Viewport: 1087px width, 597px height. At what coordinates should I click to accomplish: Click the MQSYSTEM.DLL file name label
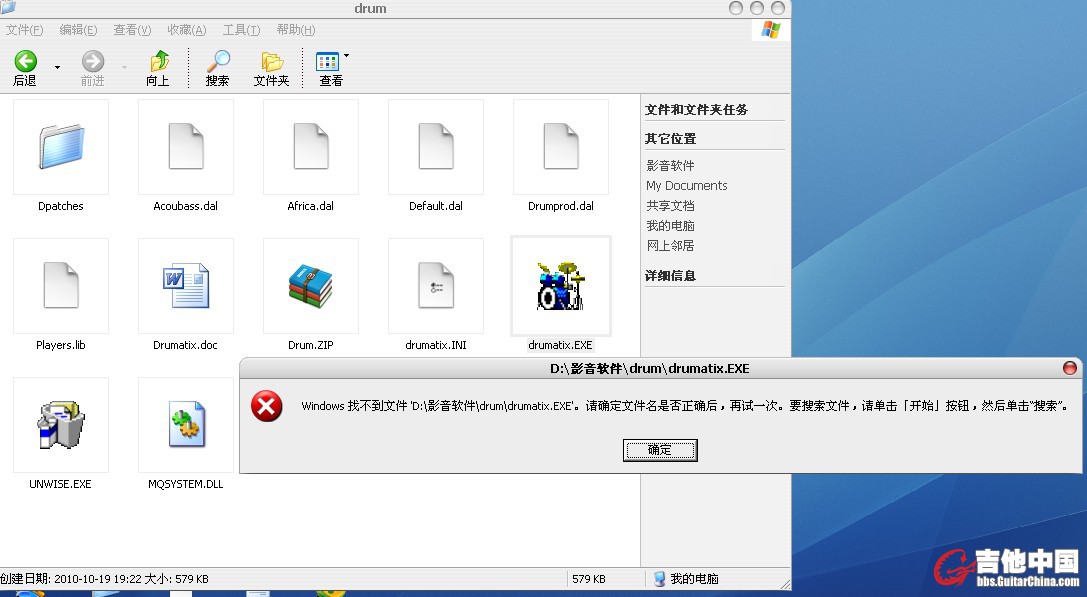186,485
